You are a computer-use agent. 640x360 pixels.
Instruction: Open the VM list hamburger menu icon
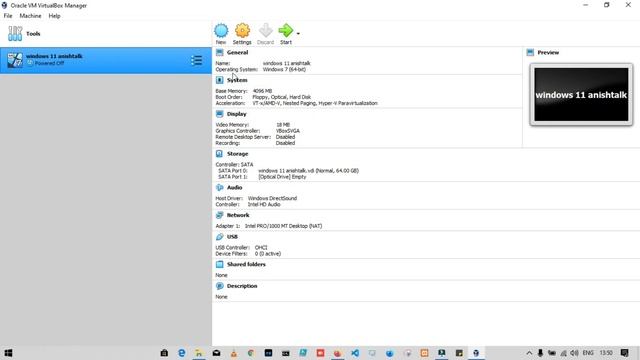point(196,60)
